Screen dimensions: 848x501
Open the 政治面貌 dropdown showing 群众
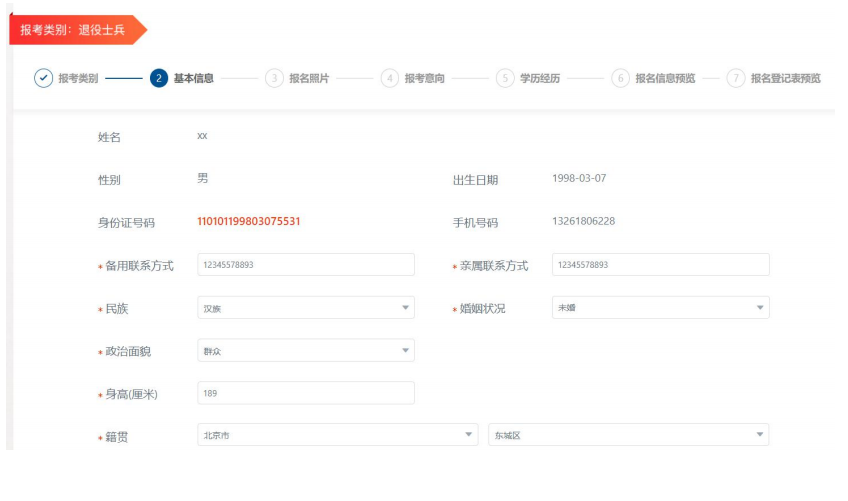(306, 351)
